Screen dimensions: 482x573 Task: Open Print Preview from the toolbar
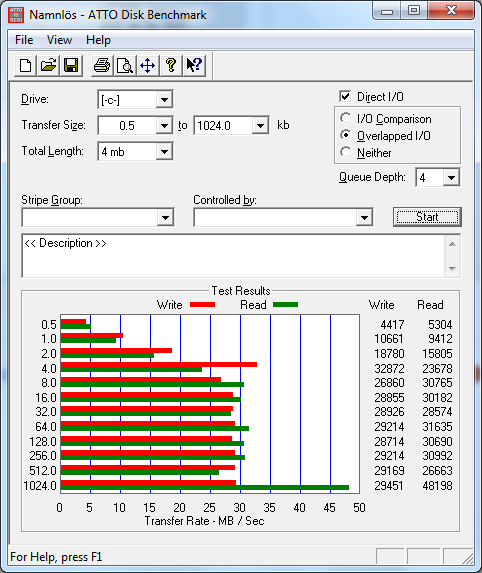pyautogui.click(x=125, y=66)
